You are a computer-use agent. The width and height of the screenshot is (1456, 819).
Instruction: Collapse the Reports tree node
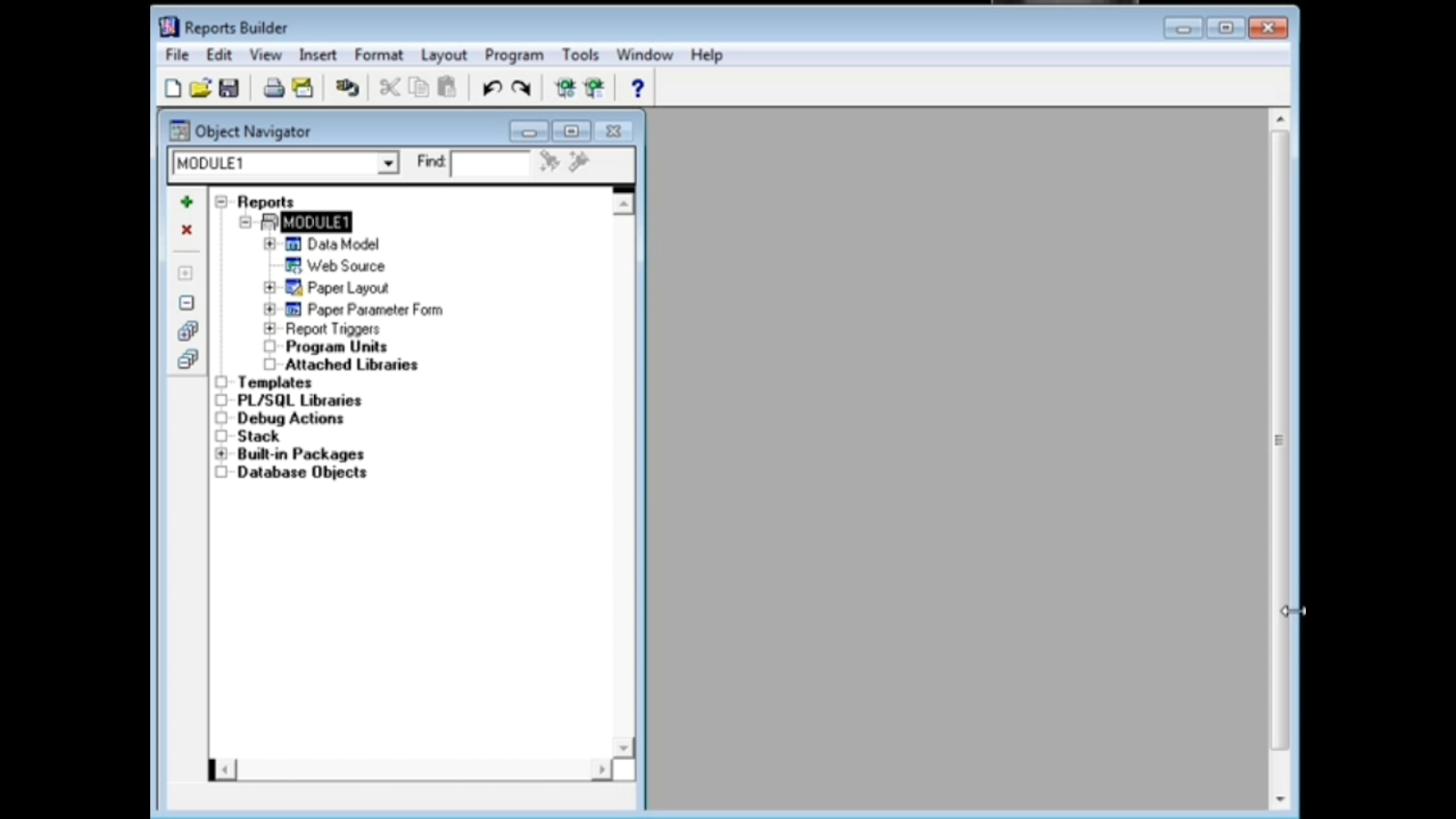(x=221, y=201)
